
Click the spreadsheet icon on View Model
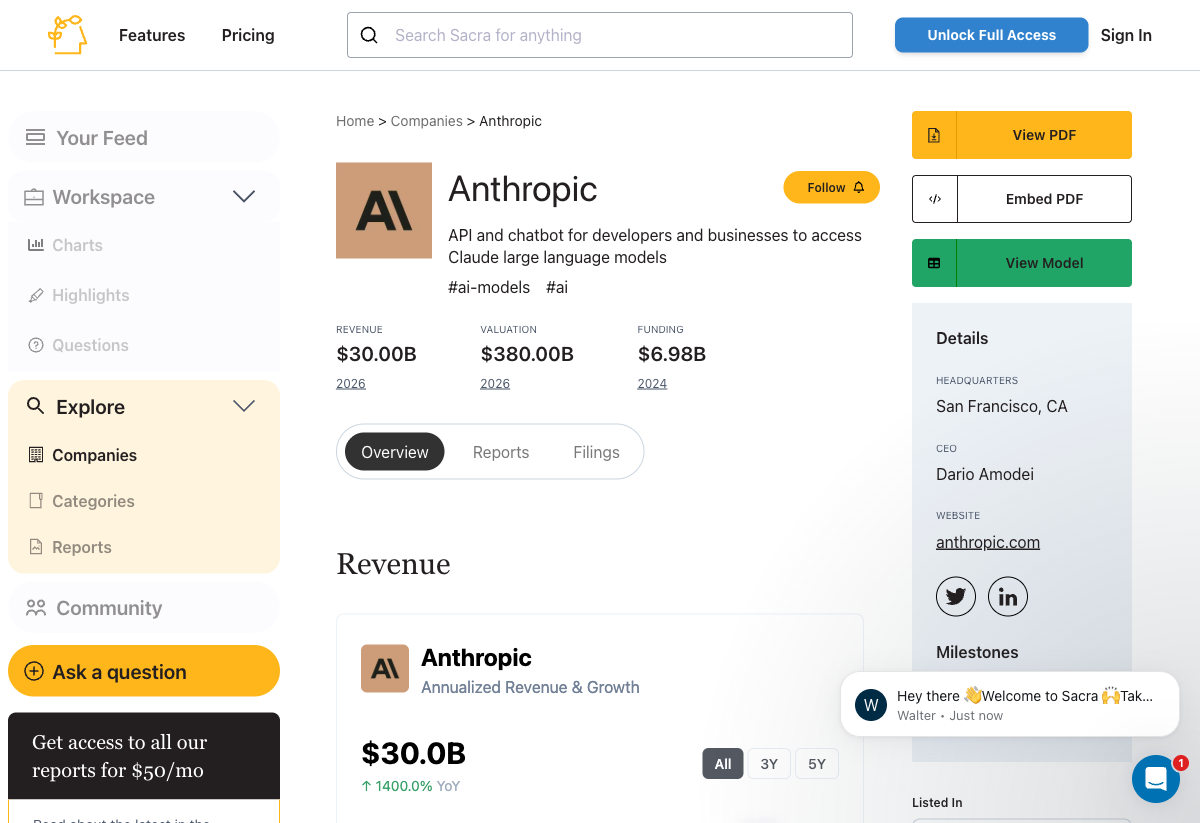point(933,262)
